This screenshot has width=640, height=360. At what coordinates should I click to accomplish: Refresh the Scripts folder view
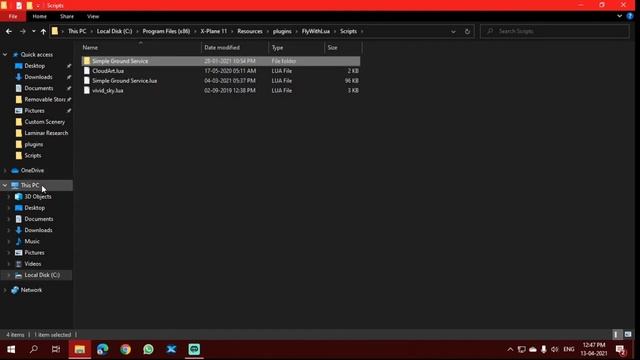pos(467,31)
